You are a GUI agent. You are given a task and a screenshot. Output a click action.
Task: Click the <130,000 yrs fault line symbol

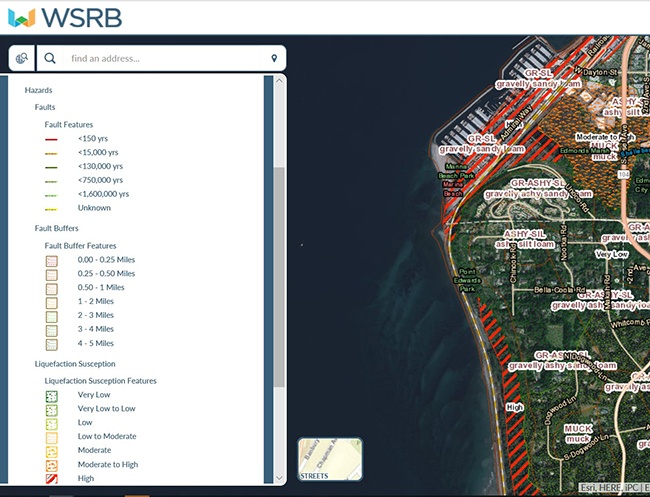51,167
